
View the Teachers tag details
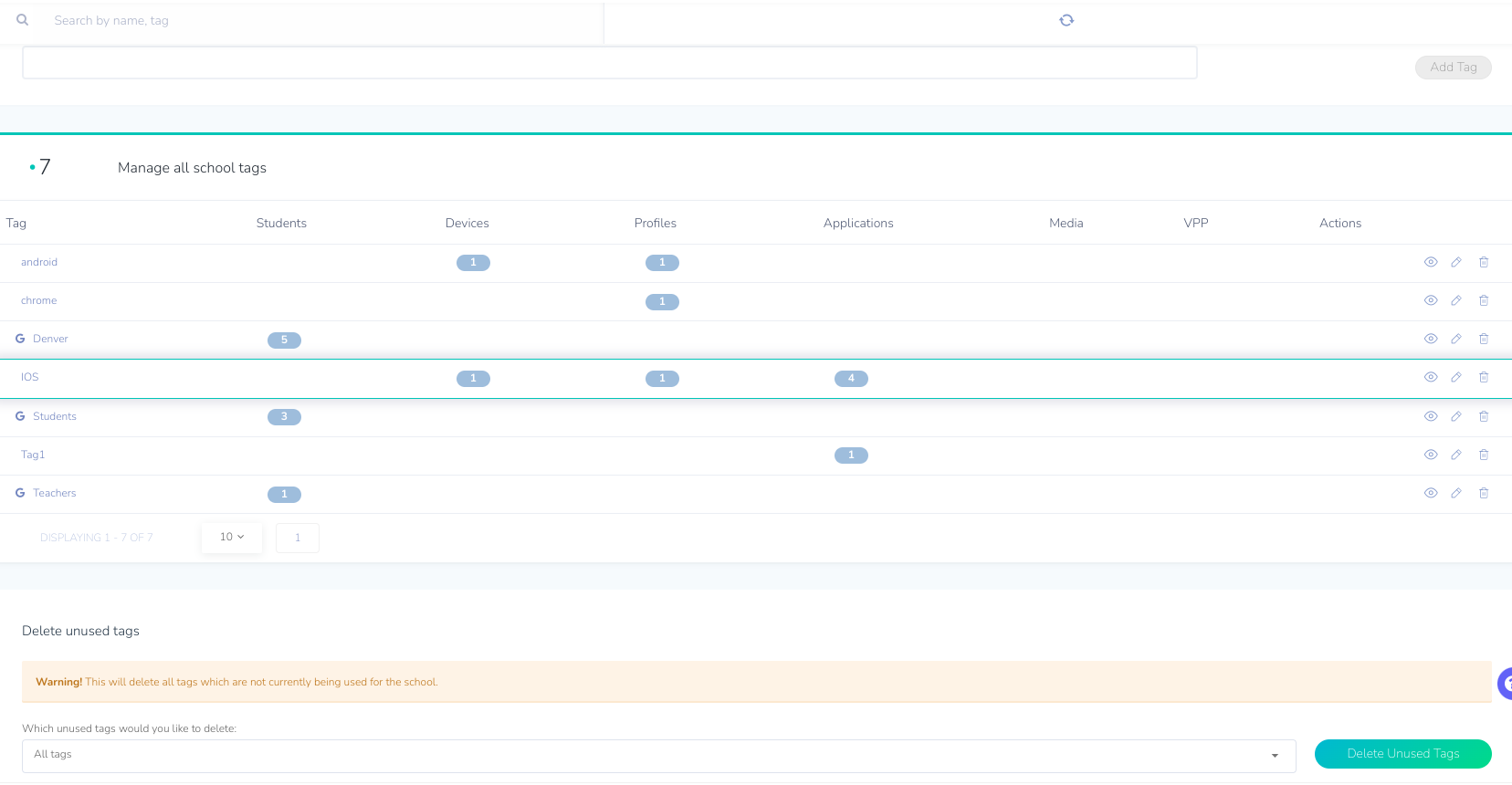click(x=1431, y=493)
